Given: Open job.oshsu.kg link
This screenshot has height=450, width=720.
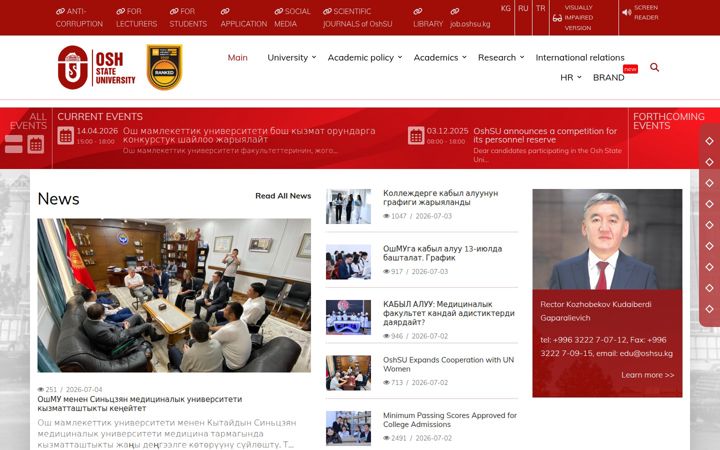Looking at the screenshot, I should point(470,17).
